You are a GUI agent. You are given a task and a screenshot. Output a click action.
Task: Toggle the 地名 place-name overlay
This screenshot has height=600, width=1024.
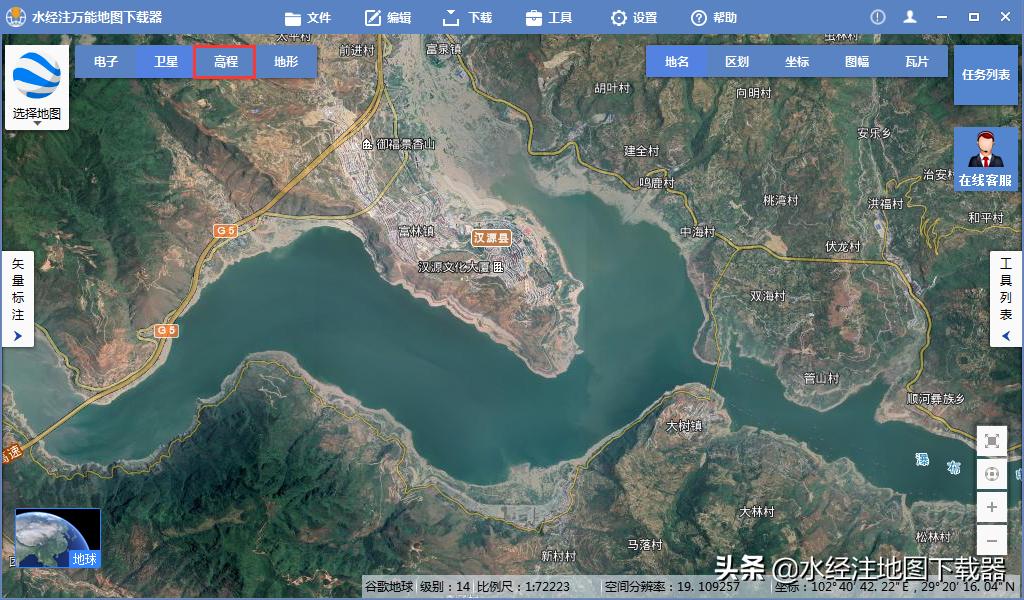pyautogui.click(x=677, y=61)
